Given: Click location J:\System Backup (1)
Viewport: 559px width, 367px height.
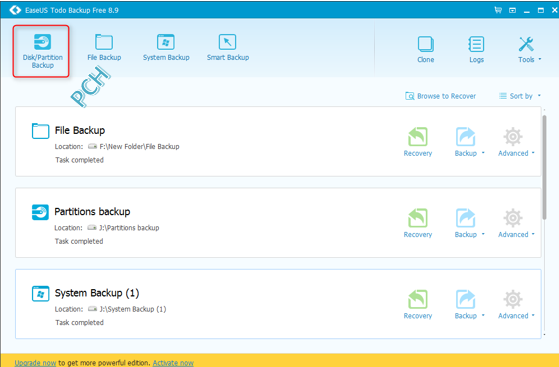Looking at the screenshot, I should (x=133, y=309).
